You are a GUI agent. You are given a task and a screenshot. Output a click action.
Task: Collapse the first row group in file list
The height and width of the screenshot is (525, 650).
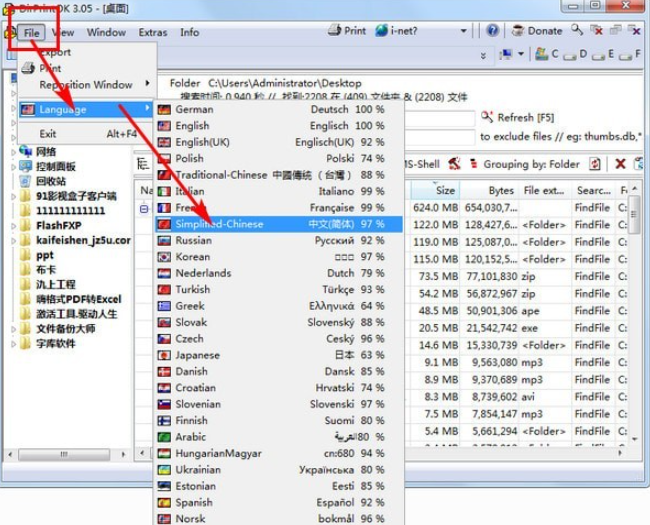coord(144,209)
